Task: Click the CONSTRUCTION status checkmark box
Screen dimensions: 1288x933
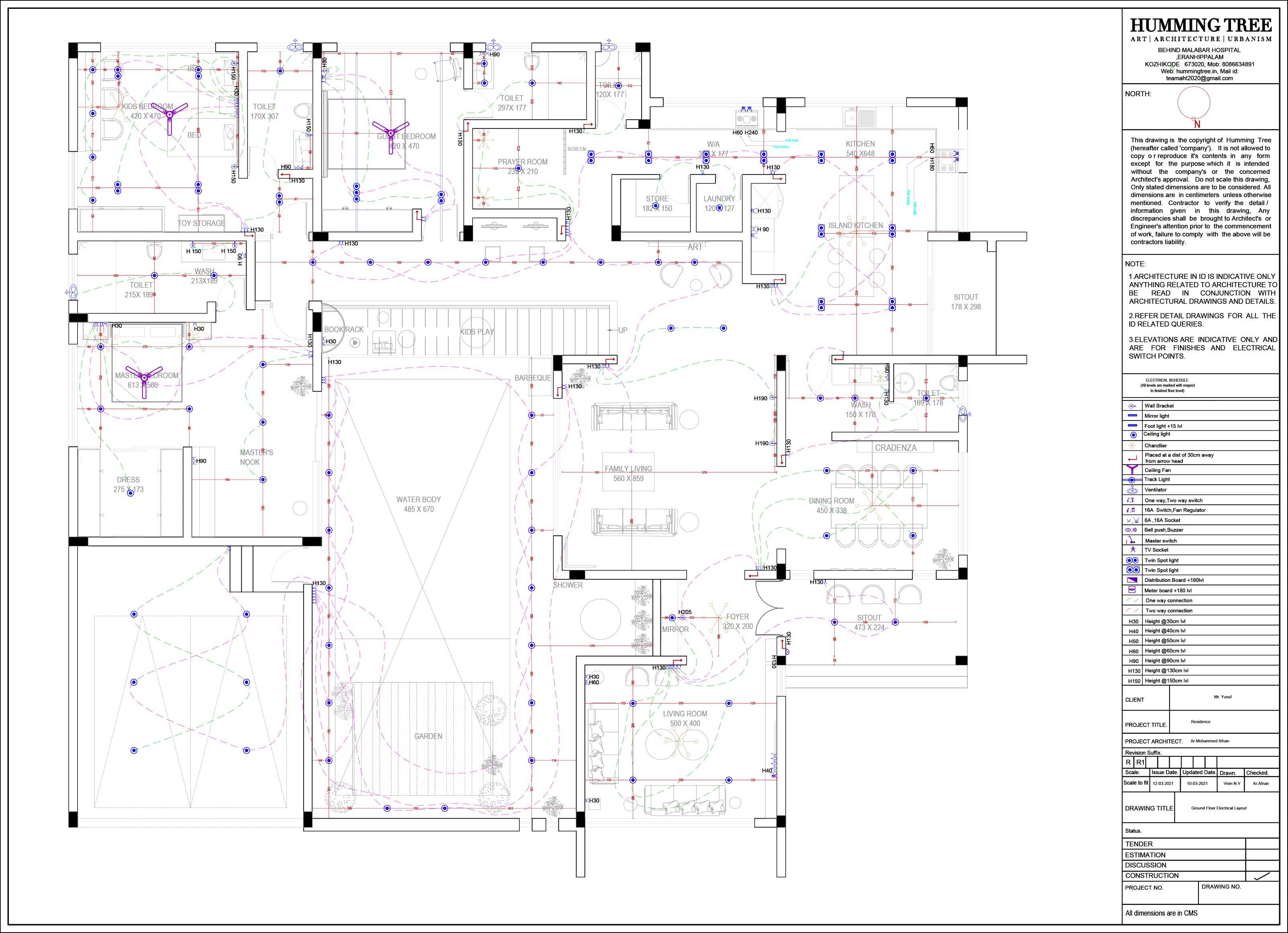Action: pos(1262,876)
